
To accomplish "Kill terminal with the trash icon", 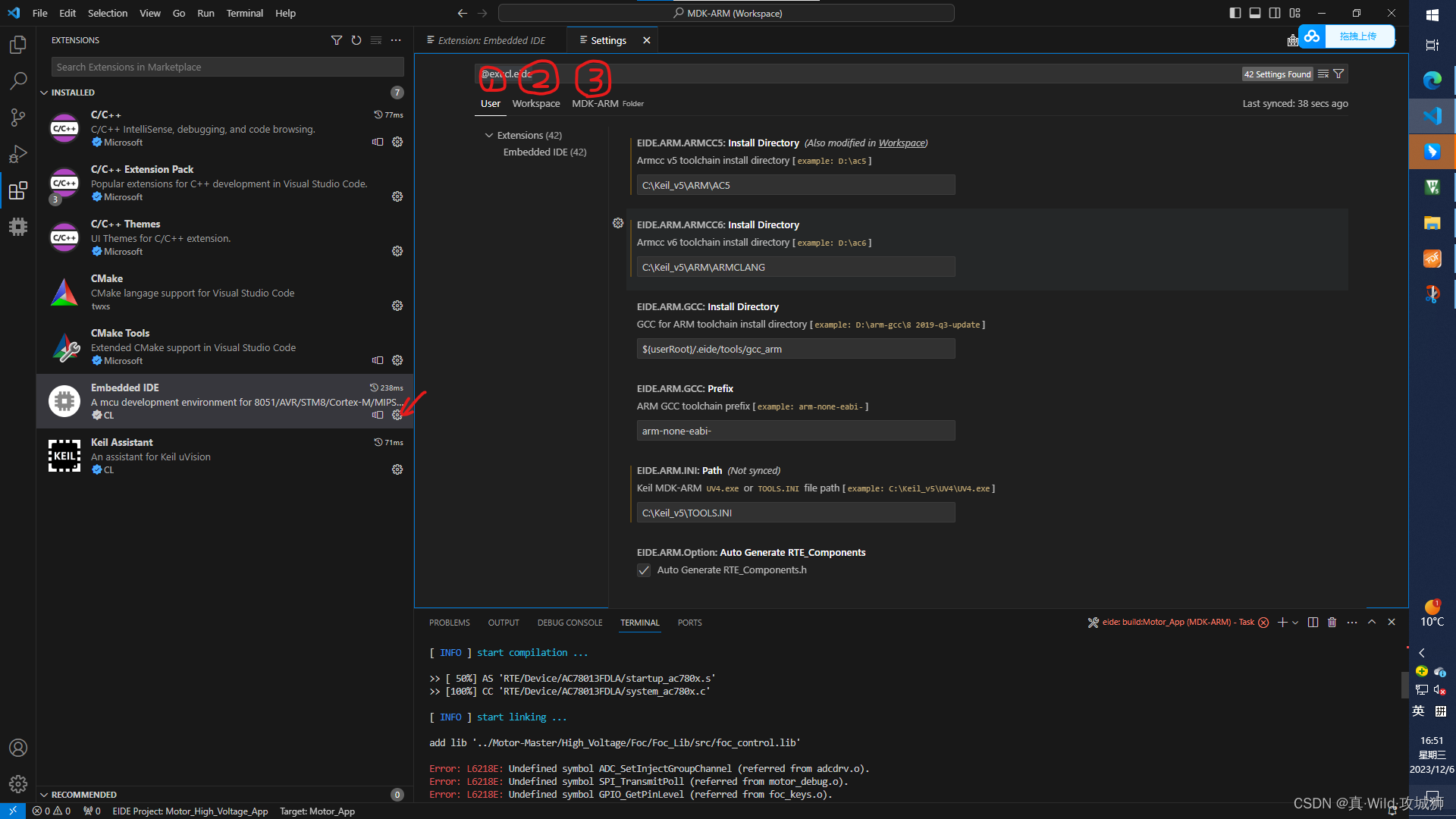I will (1332, 622).
